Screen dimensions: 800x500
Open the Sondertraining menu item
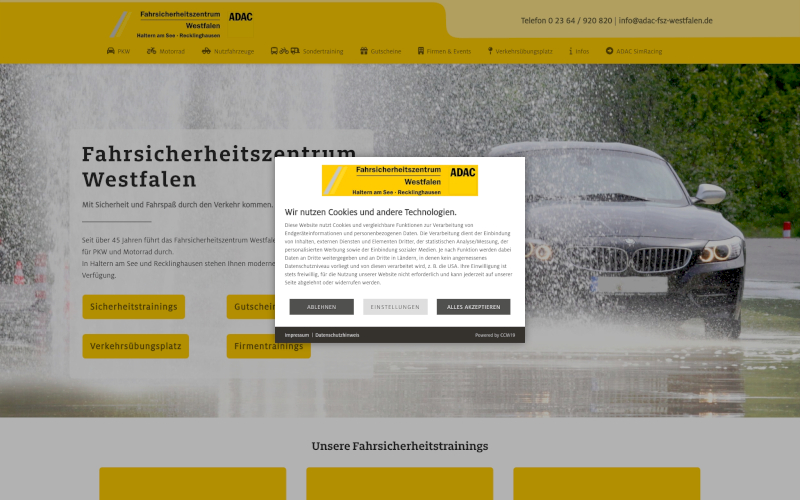click(x=323, y=51)
